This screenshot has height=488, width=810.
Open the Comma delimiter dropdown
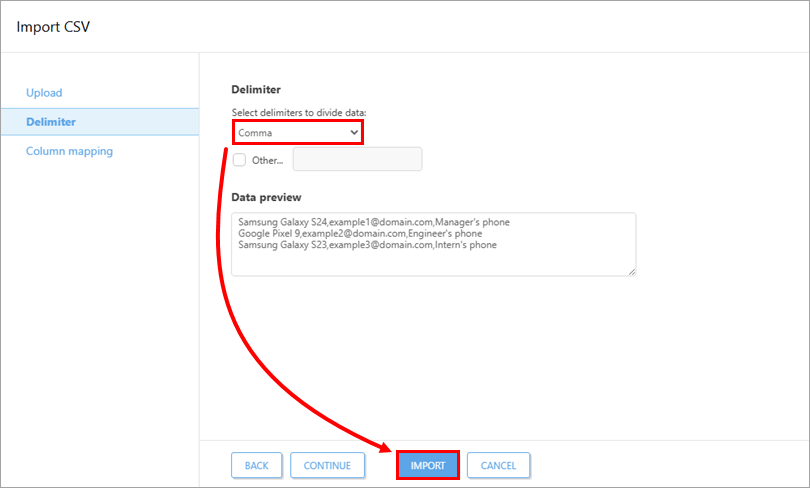[x=298, y=133]
